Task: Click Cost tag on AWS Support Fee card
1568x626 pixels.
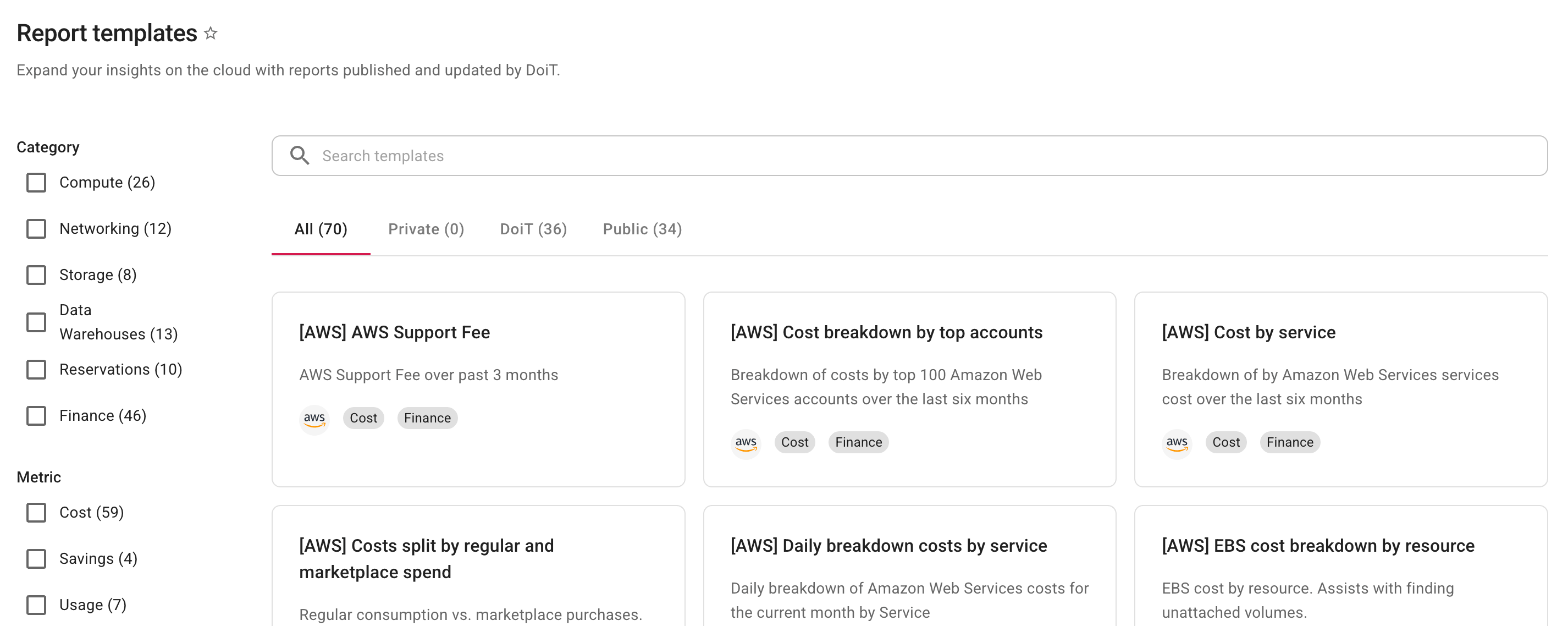Action: [363, 419]
